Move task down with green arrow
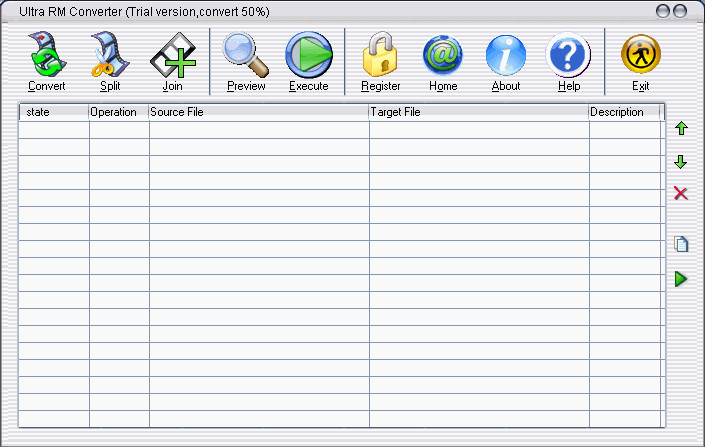705x447 pixels. pyautogui.click(x=681, y=162)
